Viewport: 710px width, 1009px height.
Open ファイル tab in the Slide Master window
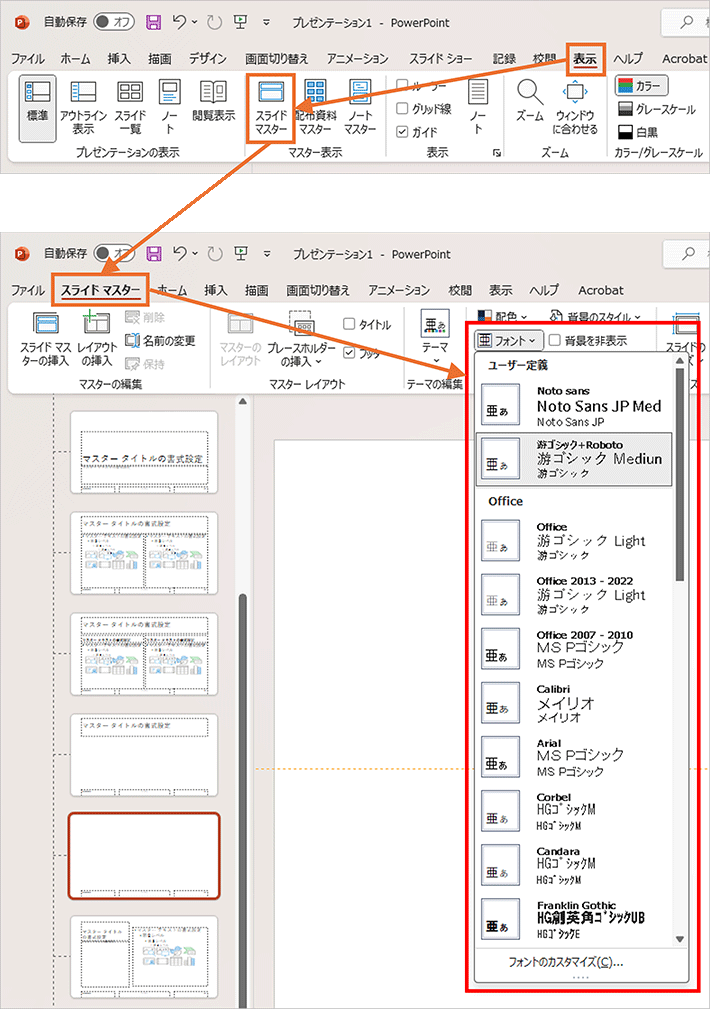click(x=28, y=290)
